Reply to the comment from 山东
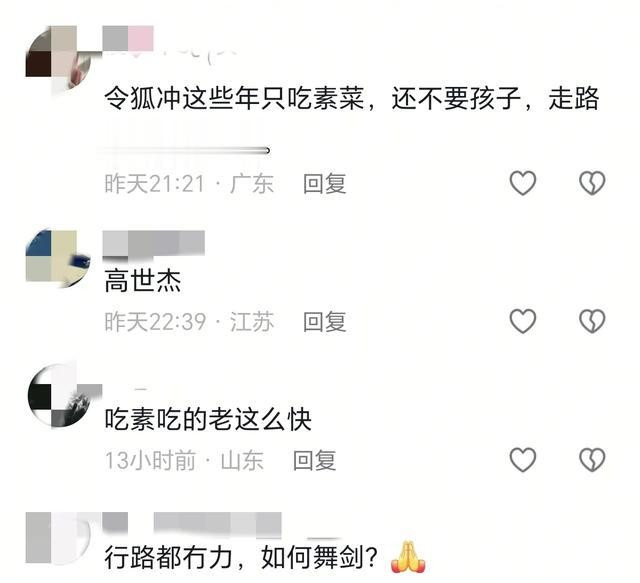 (x=314, y=460)
